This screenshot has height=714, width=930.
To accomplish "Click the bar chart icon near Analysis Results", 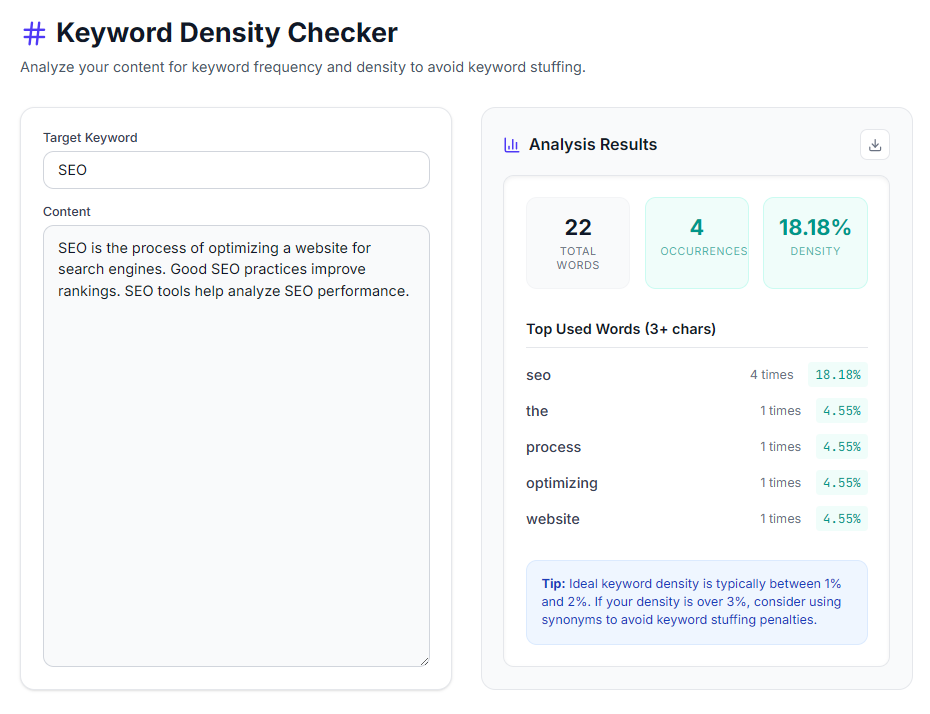I will 511,145.
